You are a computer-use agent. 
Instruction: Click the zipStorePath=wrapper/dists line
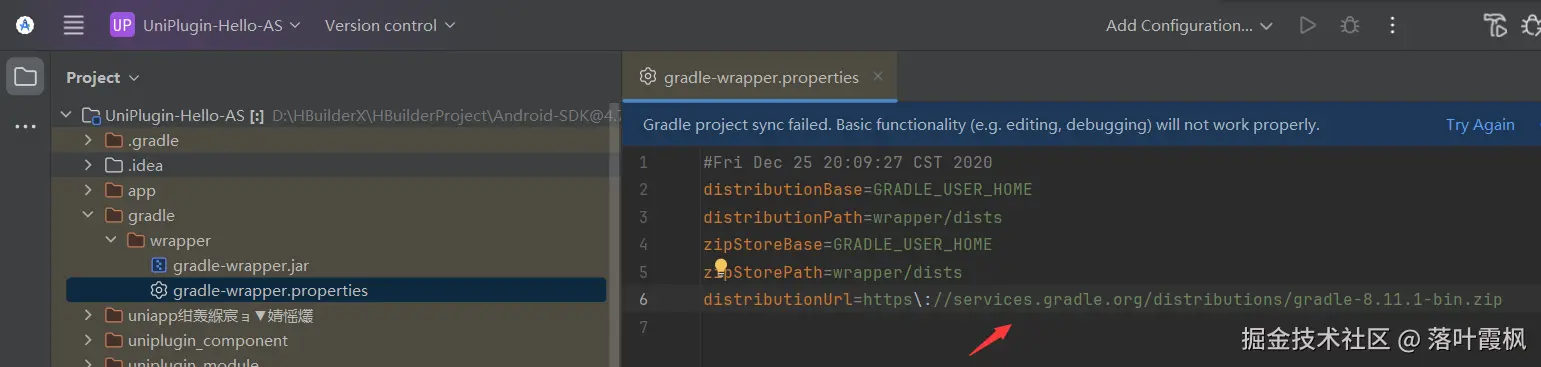coord(832,272)
